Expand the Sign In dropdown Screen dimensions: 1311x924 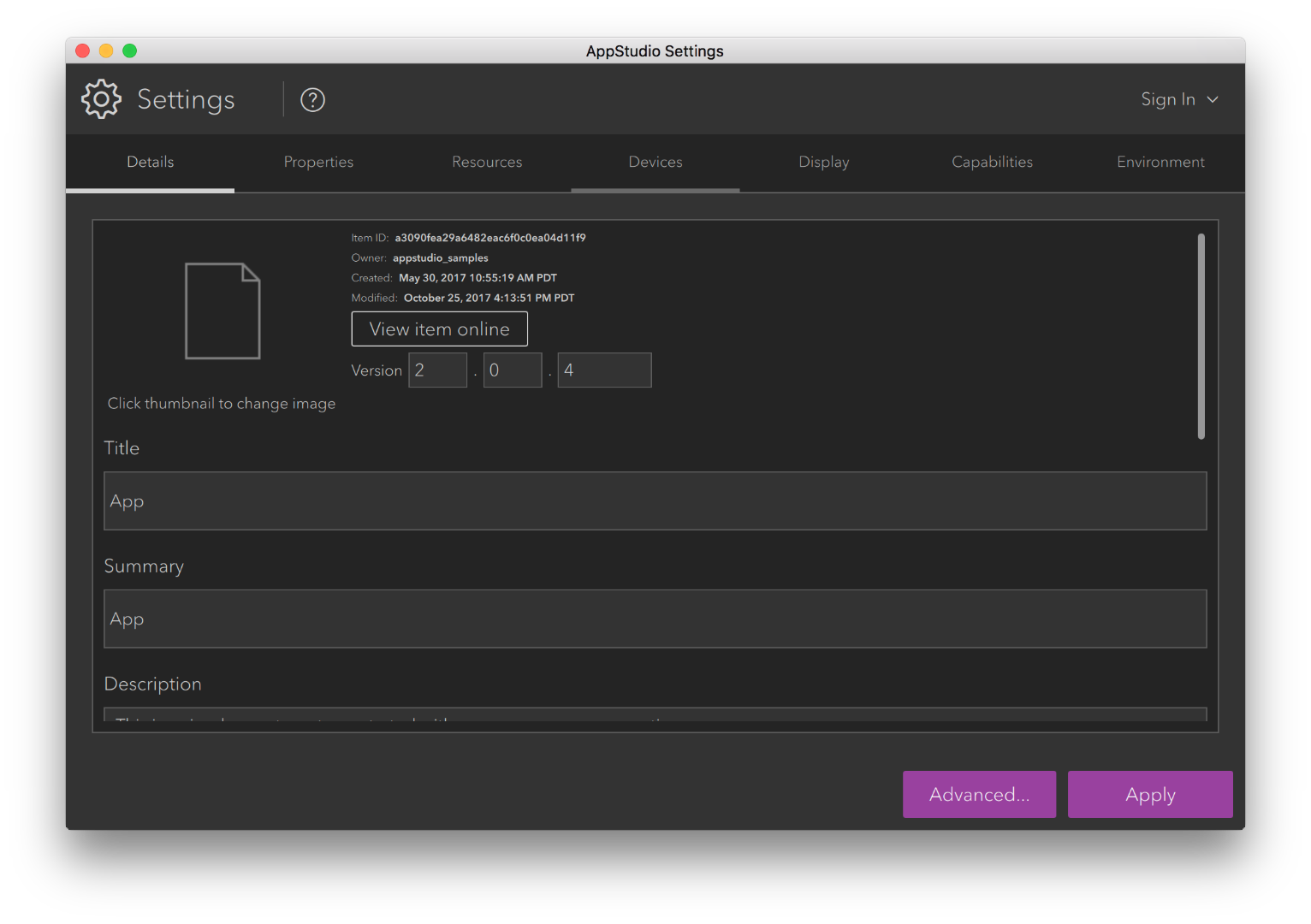coord(1178,99)
